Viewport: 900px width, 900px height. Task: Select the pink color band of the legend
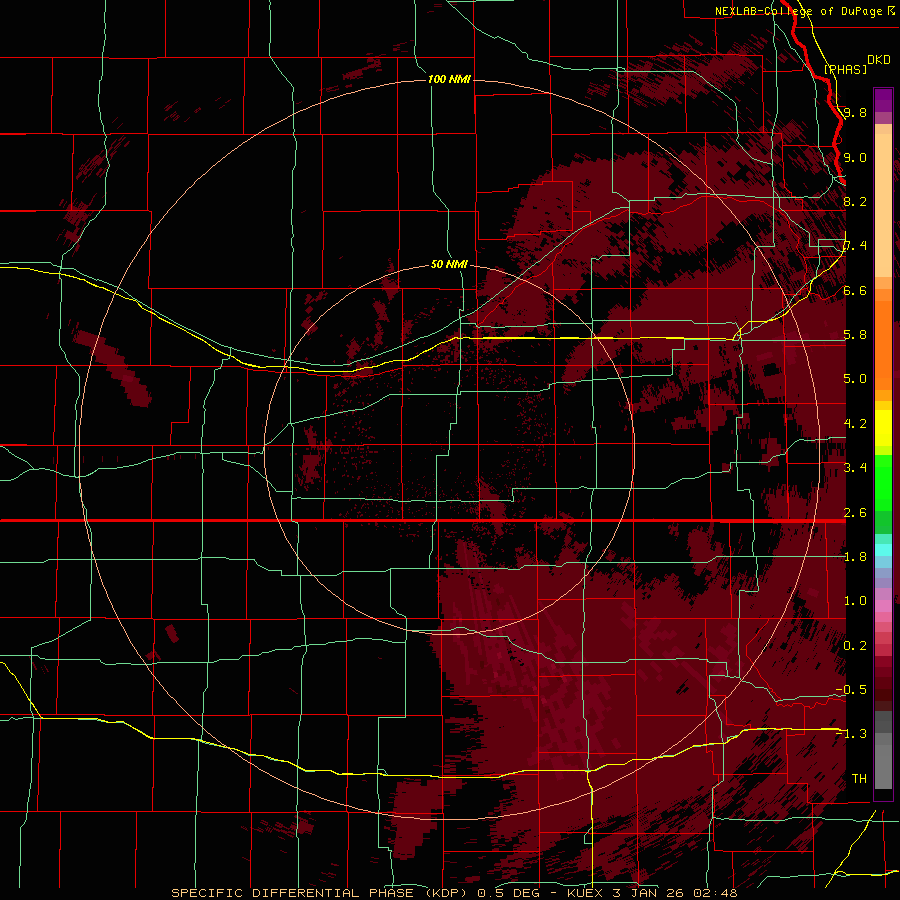coord(883,606)
